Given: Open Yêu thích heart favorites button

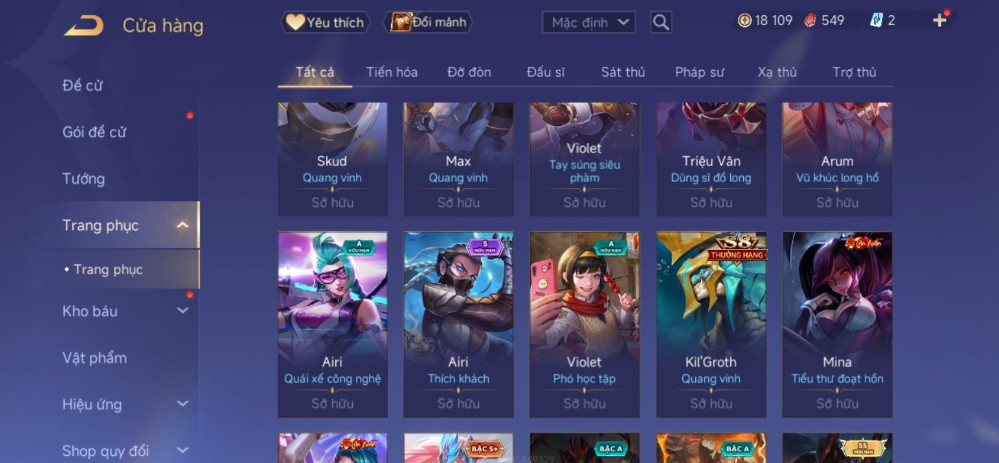Looking at the screenshot, I should (x=326, y=22).
